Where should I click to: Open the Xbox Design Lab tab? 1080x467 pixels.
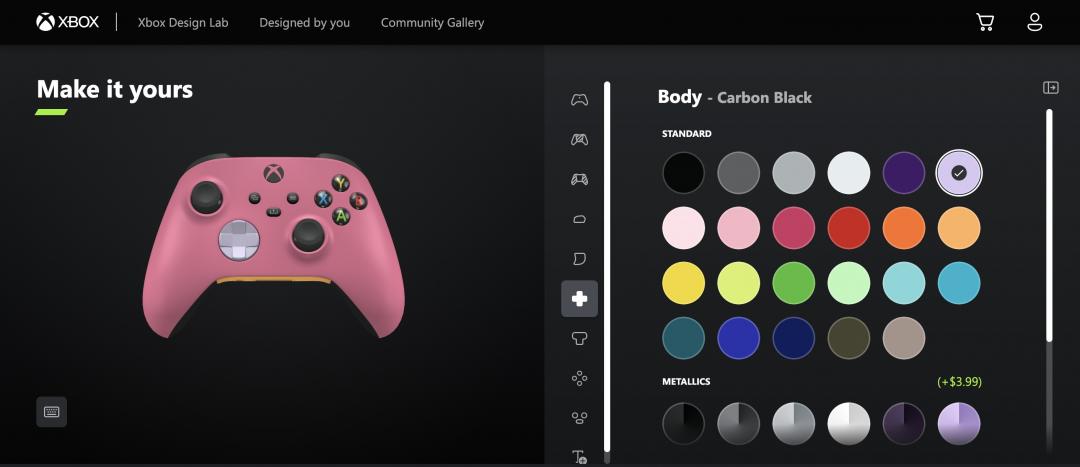[183, 23]
